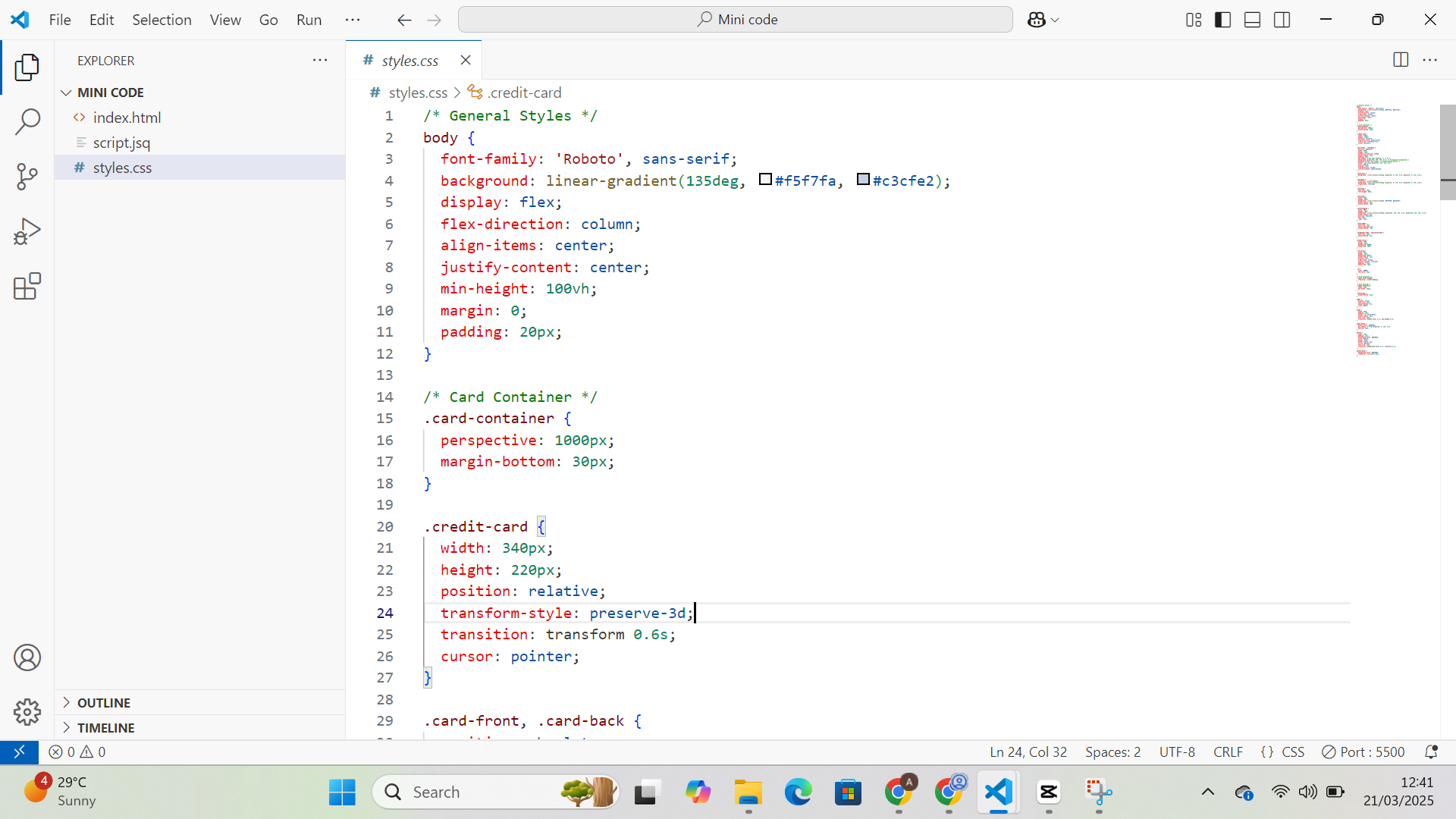1456x819 pixels.
Task: Switch to the styles.css editor tab
Action: pos(410,60)
